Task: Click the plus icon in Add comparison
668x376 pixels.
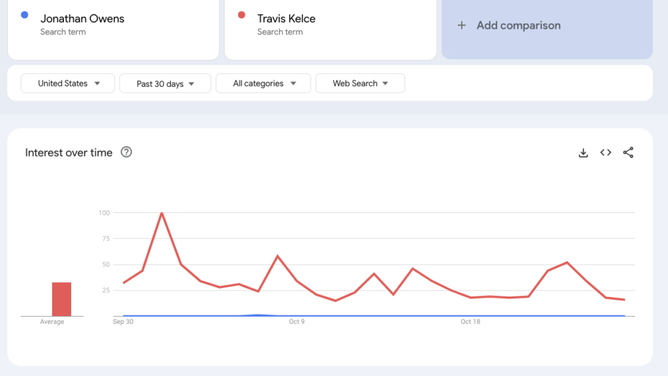Action: (x=461, y=26)
